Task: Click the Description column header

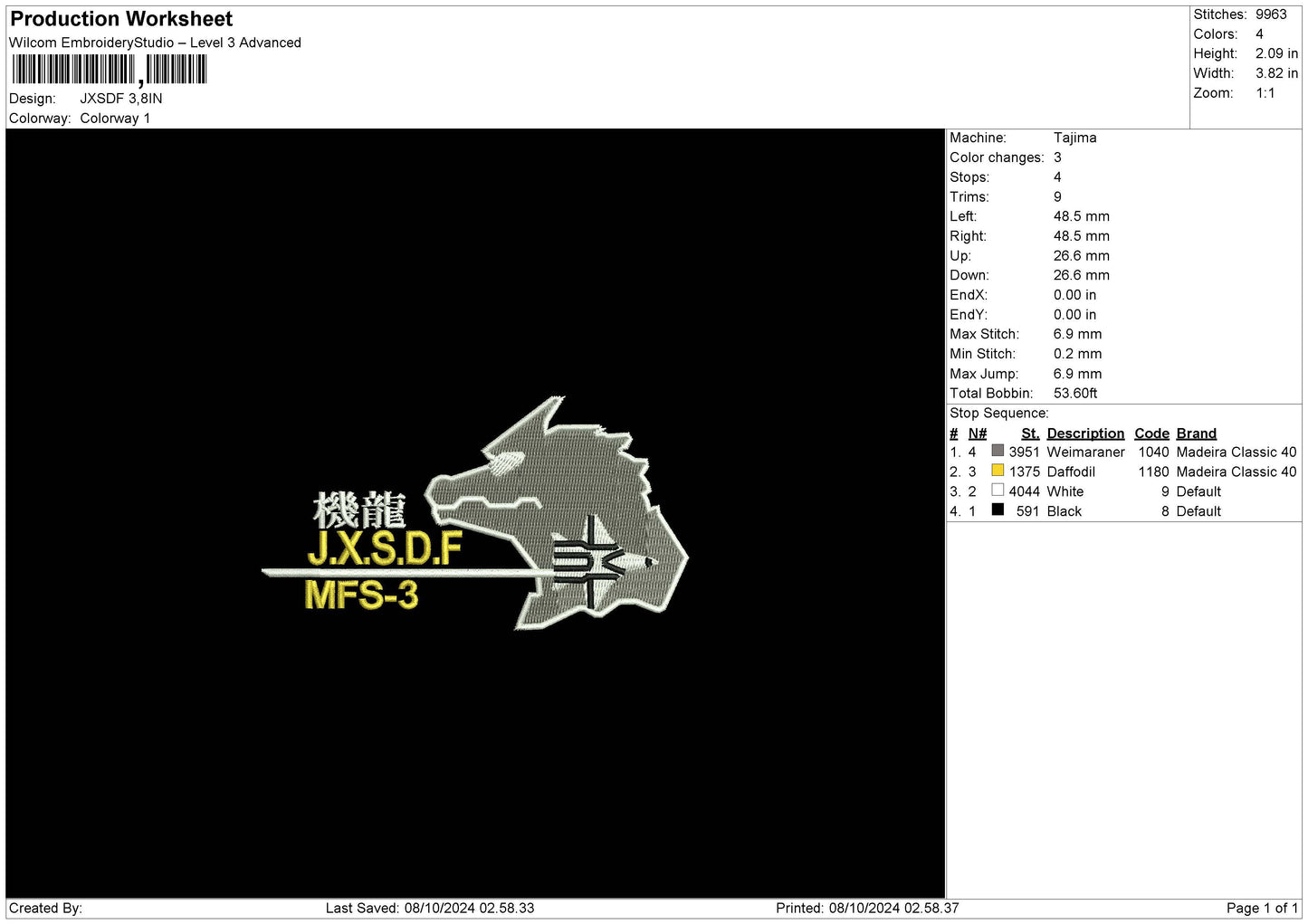Action: tap(1085, 433)
